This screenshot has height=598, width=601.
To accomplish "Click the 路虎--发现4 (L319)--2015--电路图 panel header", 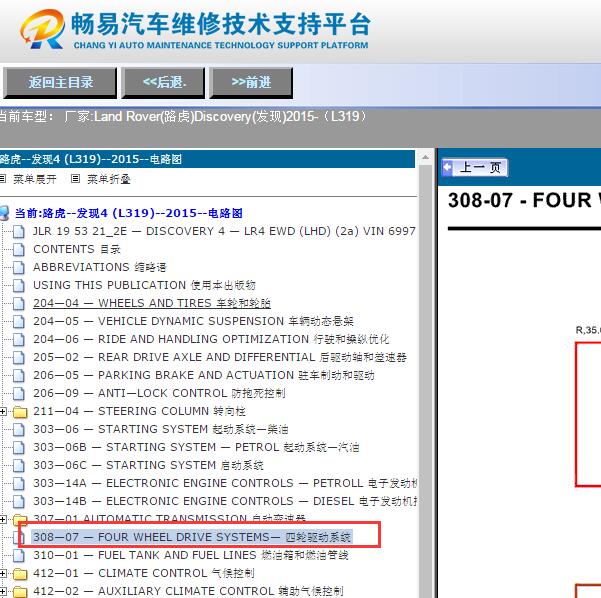I will point(207,159).
